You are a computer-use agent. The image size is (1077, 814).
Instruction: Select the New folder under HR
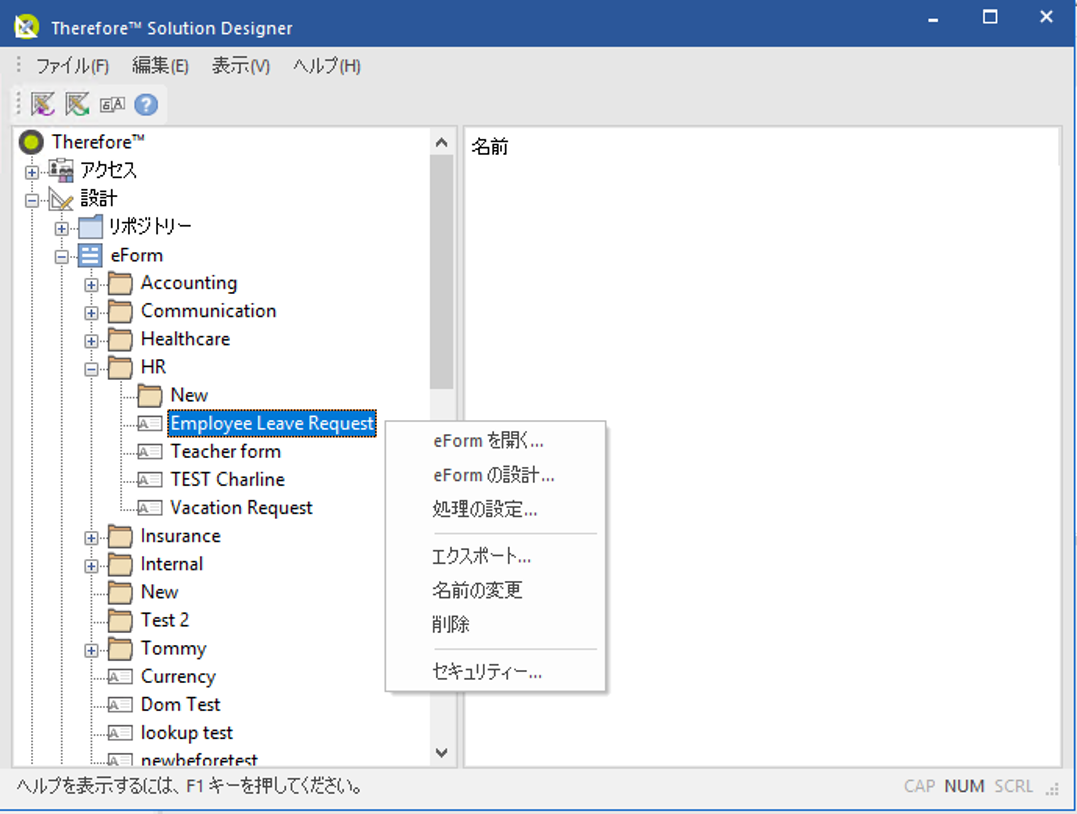point(189,396)
